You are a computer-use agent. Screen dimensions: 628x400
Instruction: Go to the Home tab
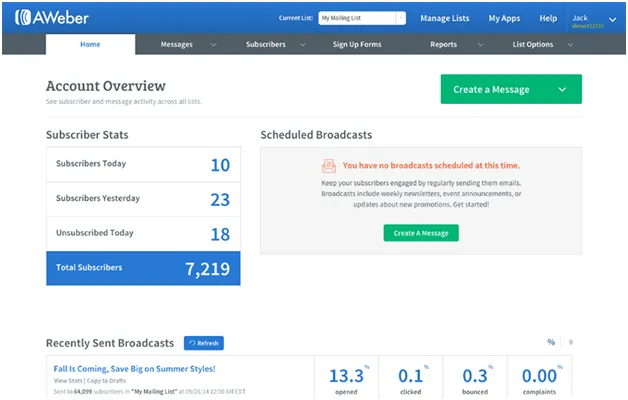[x=90, y=44]
